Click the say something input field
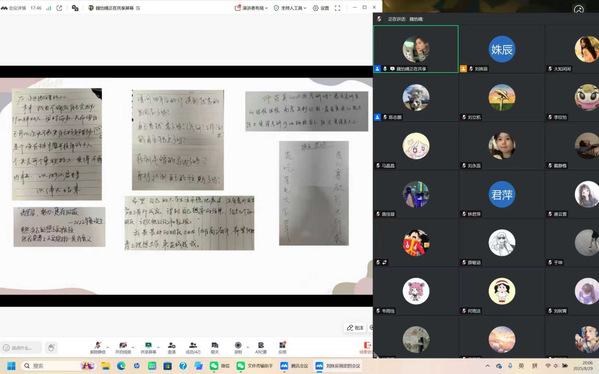 point(21,347)
